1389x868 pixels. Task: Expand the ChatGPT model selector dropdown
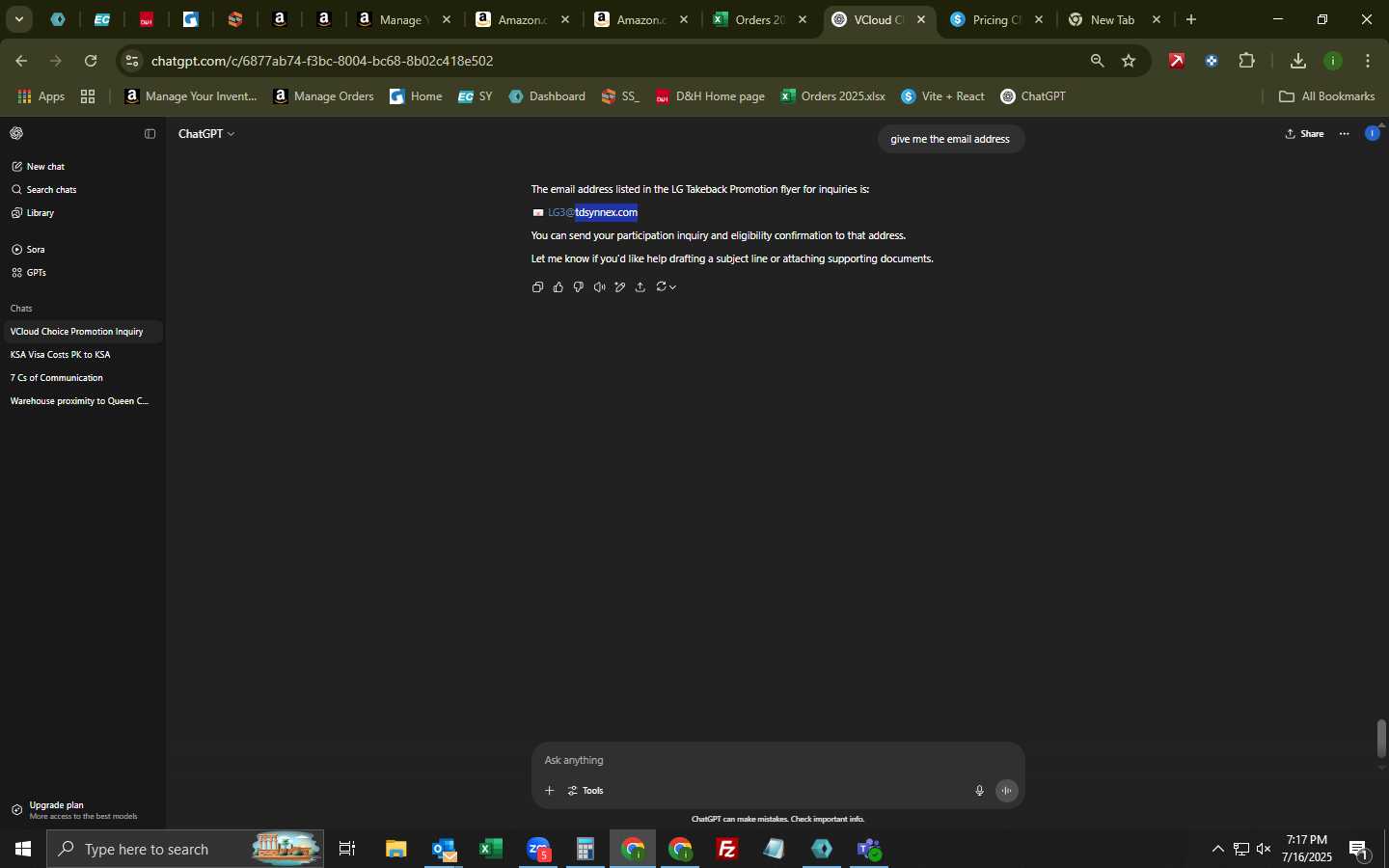tap(206, 134)
